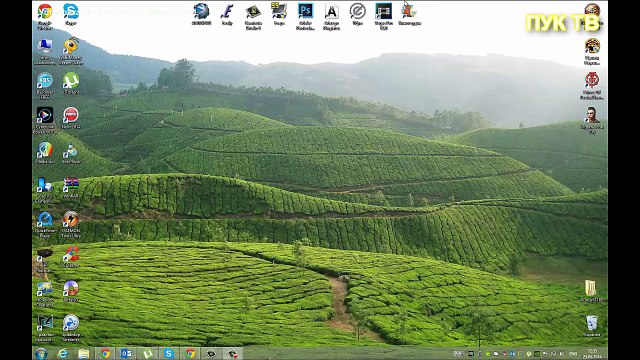Image resolution: width=640 pixels, height=360 pixels.
Task: Click the Chrome taskbar button beside File Explorer
Action: click(x=105, y=353)
